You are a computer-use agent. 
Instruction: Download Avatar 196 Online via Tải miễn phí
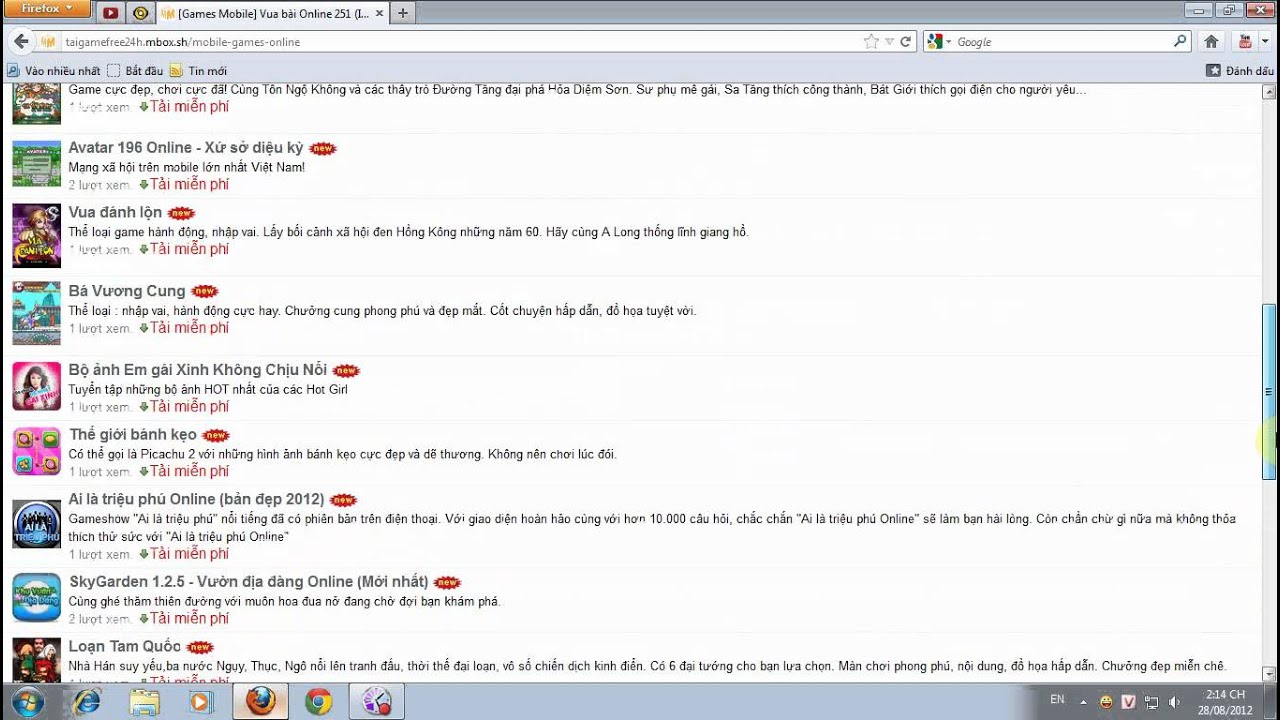click(189, 184)
